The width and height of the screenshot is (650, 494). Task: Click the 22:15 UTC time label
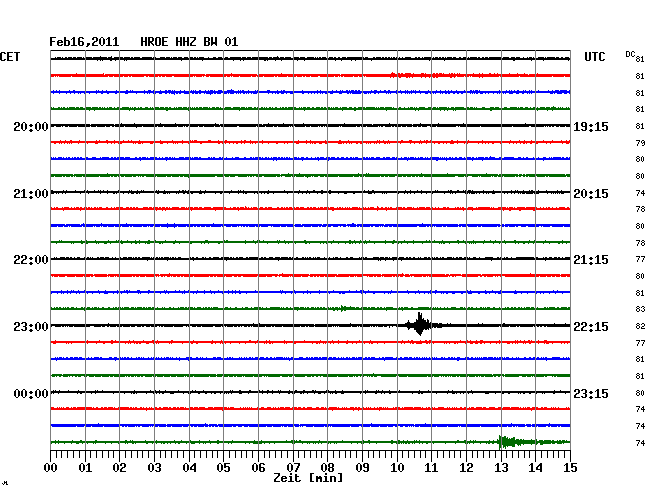point(591,327)
